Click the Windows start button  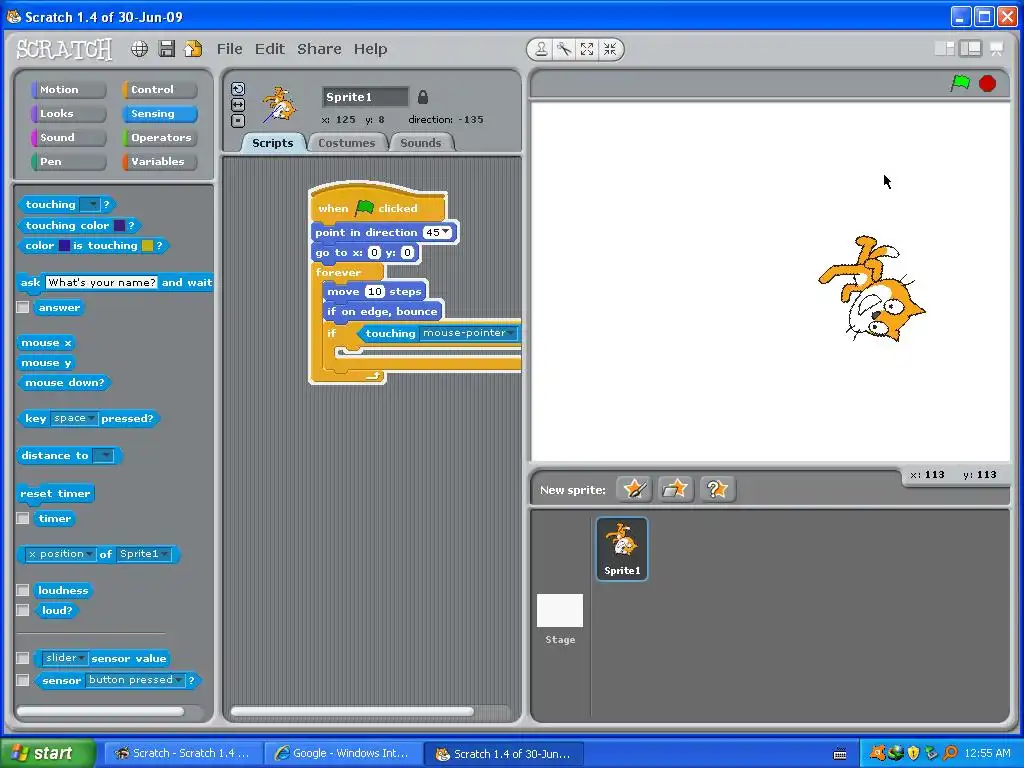tap(48, 753)
